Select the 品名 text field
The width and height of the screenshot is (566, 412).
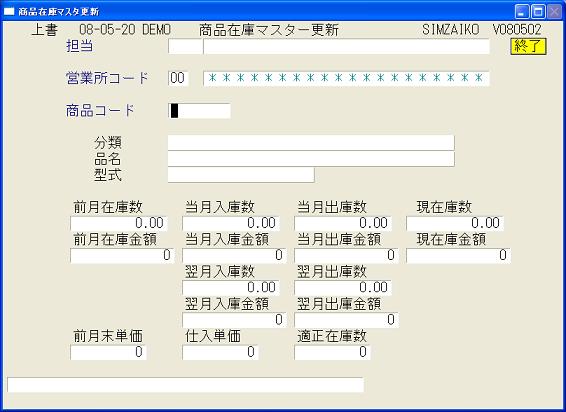click(311, 159)
